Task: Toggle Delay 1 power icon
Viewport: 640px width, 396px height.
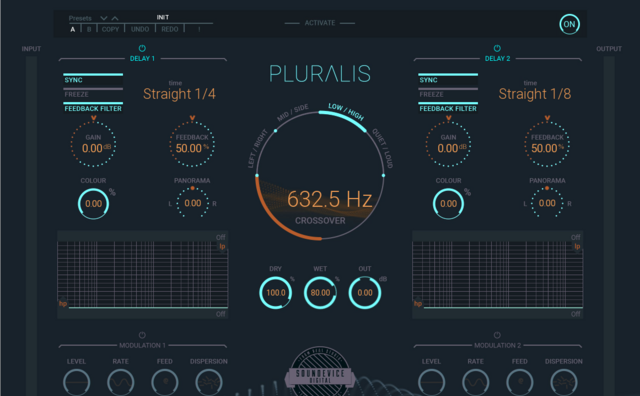Action: point(142,48)
